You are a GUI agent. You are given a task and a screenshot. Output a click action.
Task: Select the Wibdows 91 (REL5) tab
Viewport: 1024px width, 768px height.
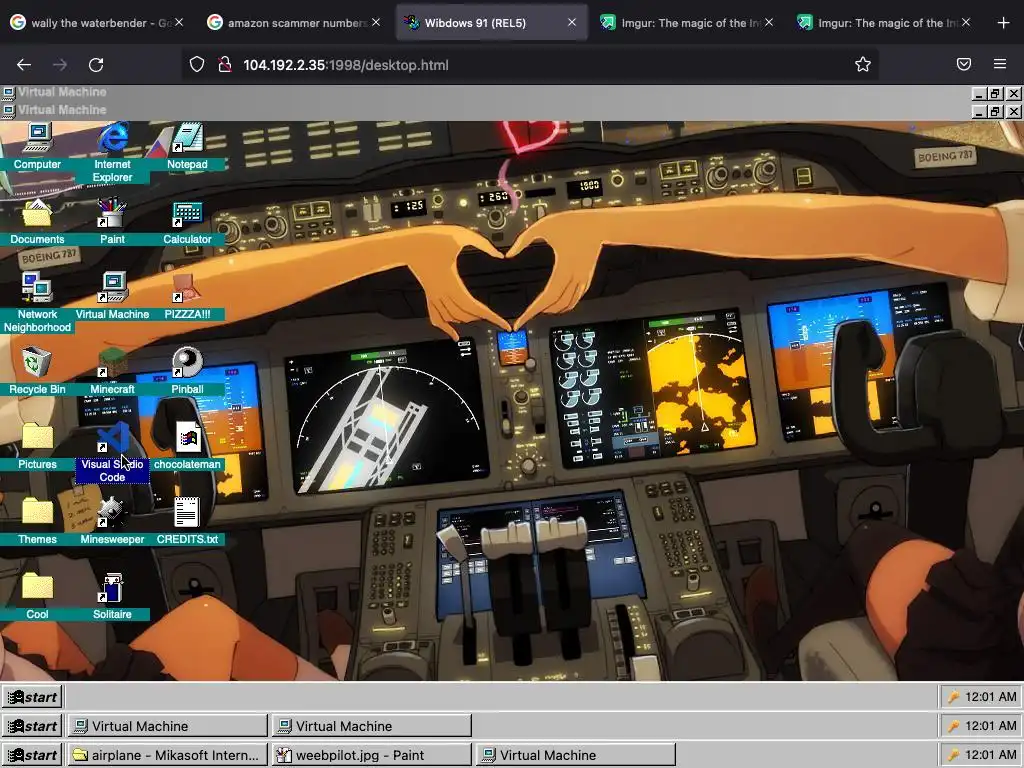(x=491, y=23)
